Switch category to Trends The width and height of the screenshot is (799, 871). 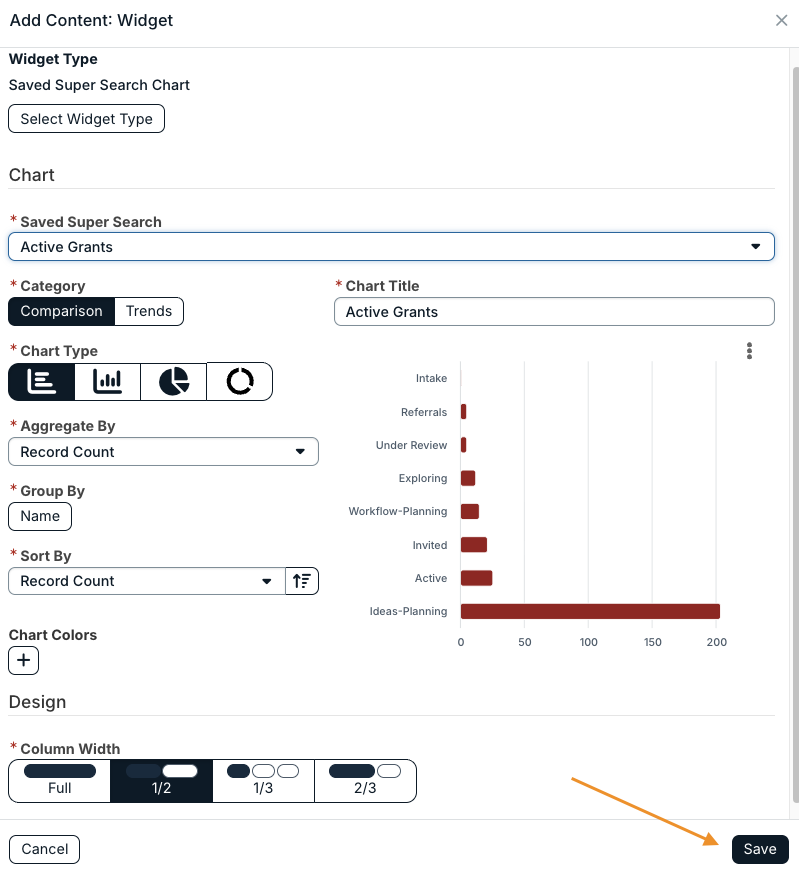pos(149,311)
